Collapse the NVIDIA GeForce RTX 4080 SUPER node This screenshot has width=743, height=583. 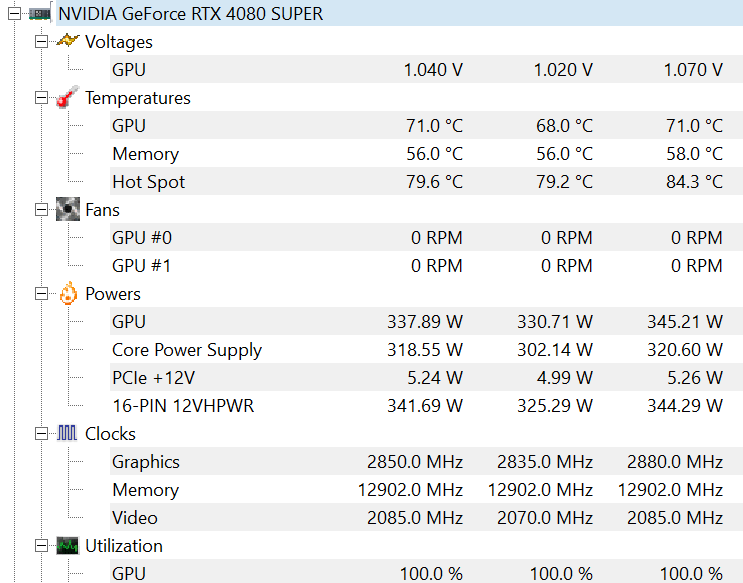click(14, 14)
